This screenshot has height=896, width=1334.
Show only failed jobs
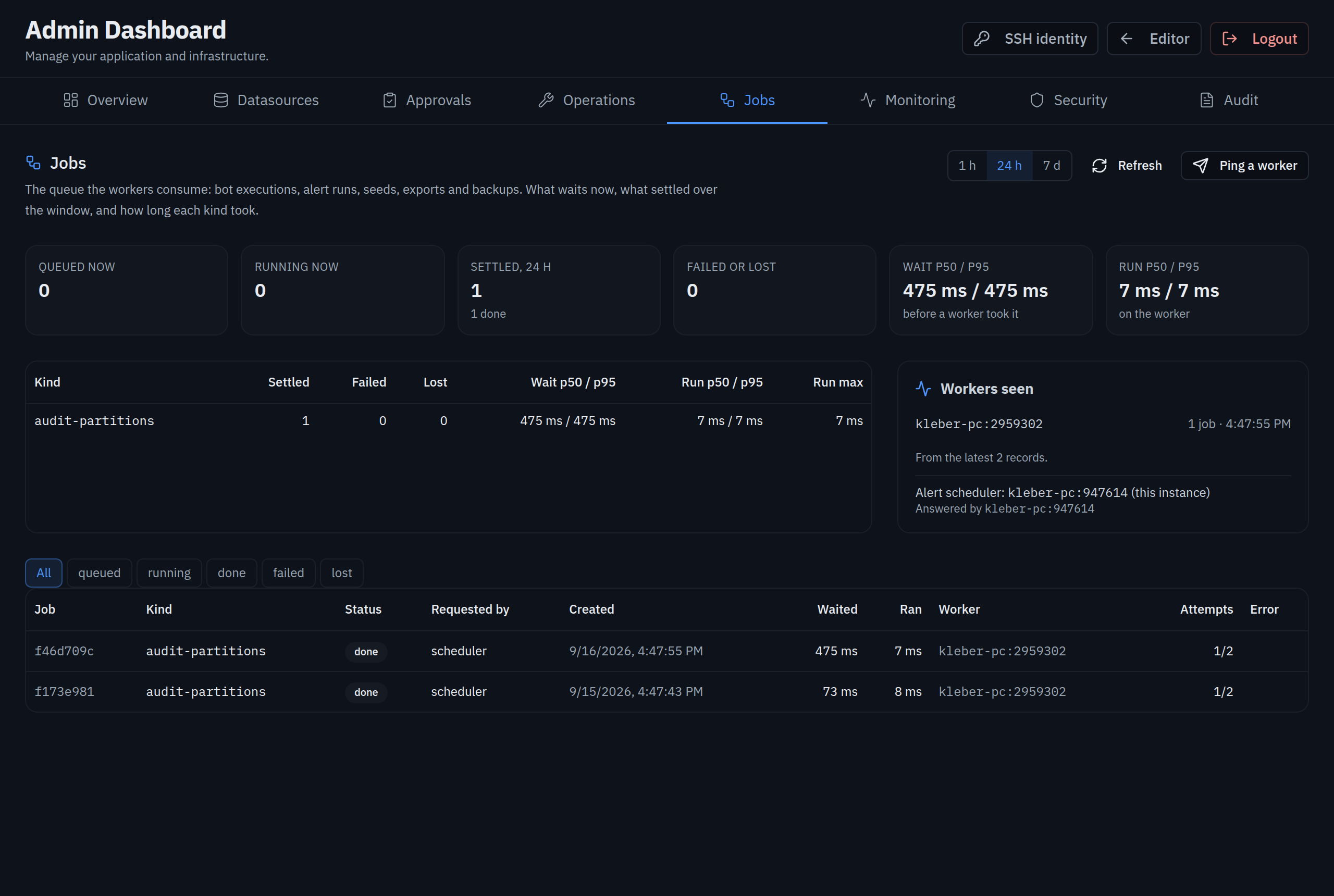tap(289, 573)
